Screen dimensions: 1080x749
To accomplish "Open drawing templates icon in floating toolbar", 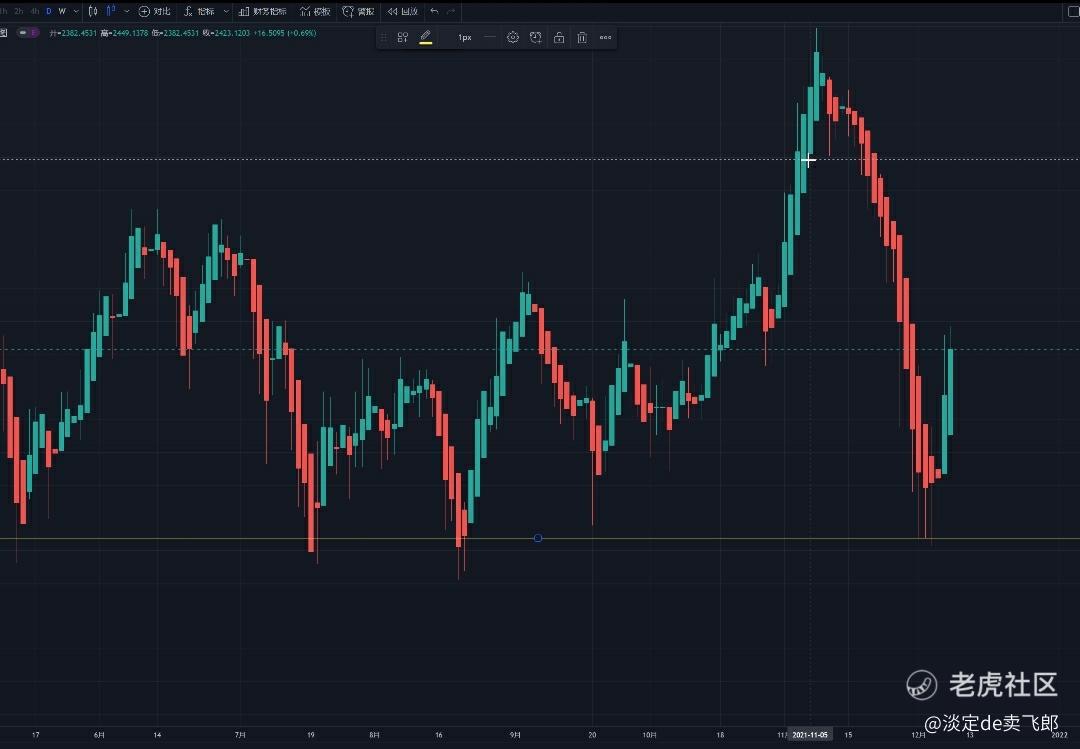I will [403, 38].
